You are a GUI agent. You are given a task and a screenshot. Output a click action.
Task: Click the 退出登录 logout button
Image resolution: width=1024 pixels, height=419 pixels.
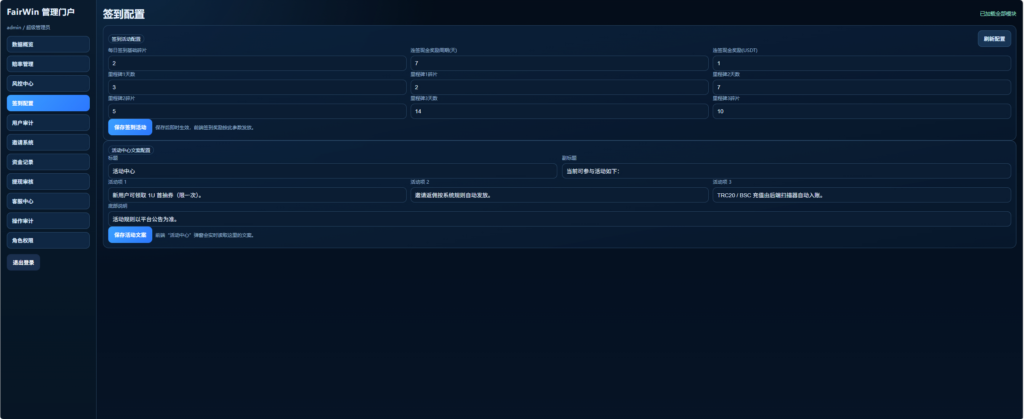tap(23, 262)
